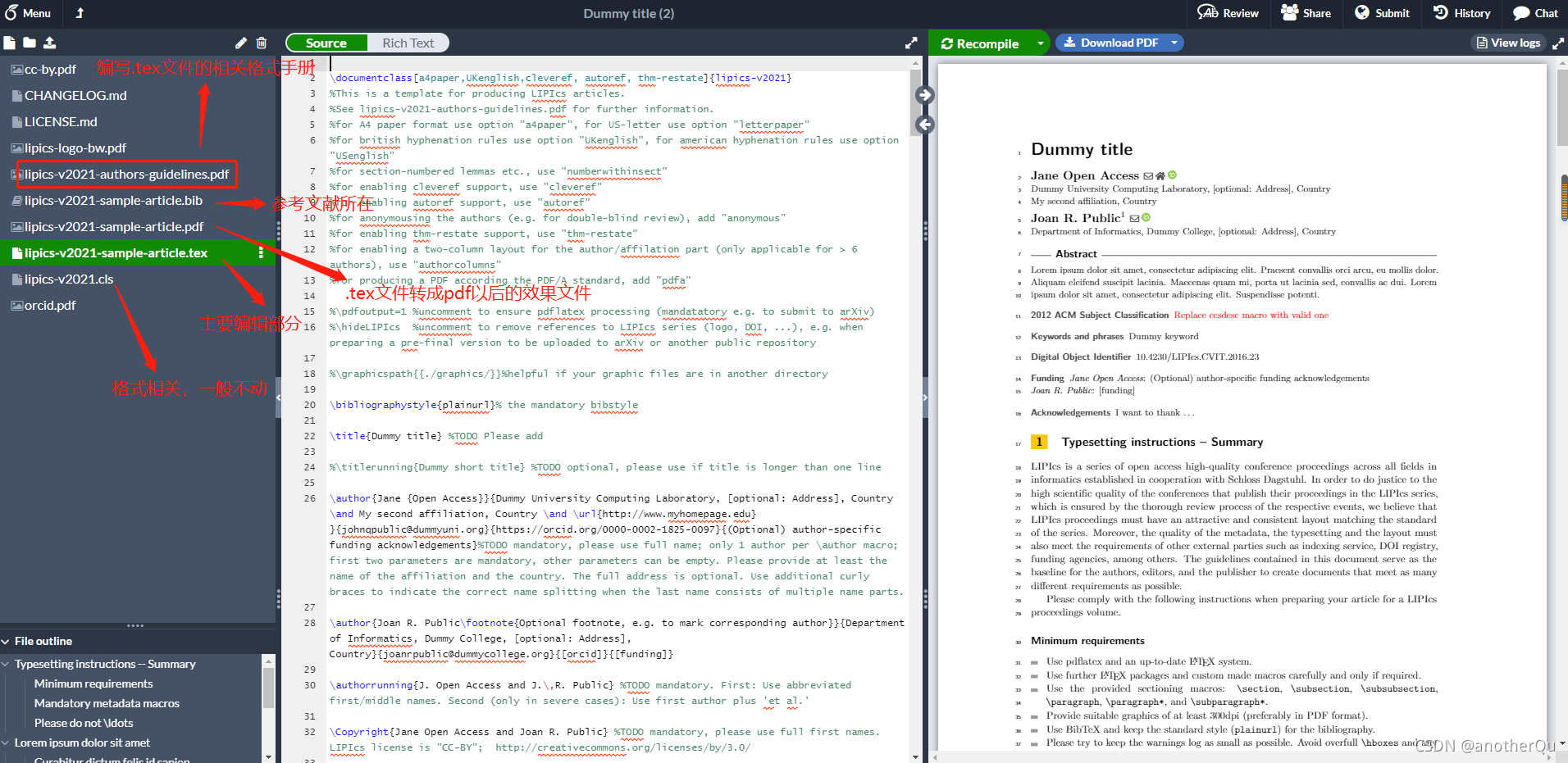Go to code location with the left-arrow sync button
This screenshot has height=763, width=1568.
(925, 125)
